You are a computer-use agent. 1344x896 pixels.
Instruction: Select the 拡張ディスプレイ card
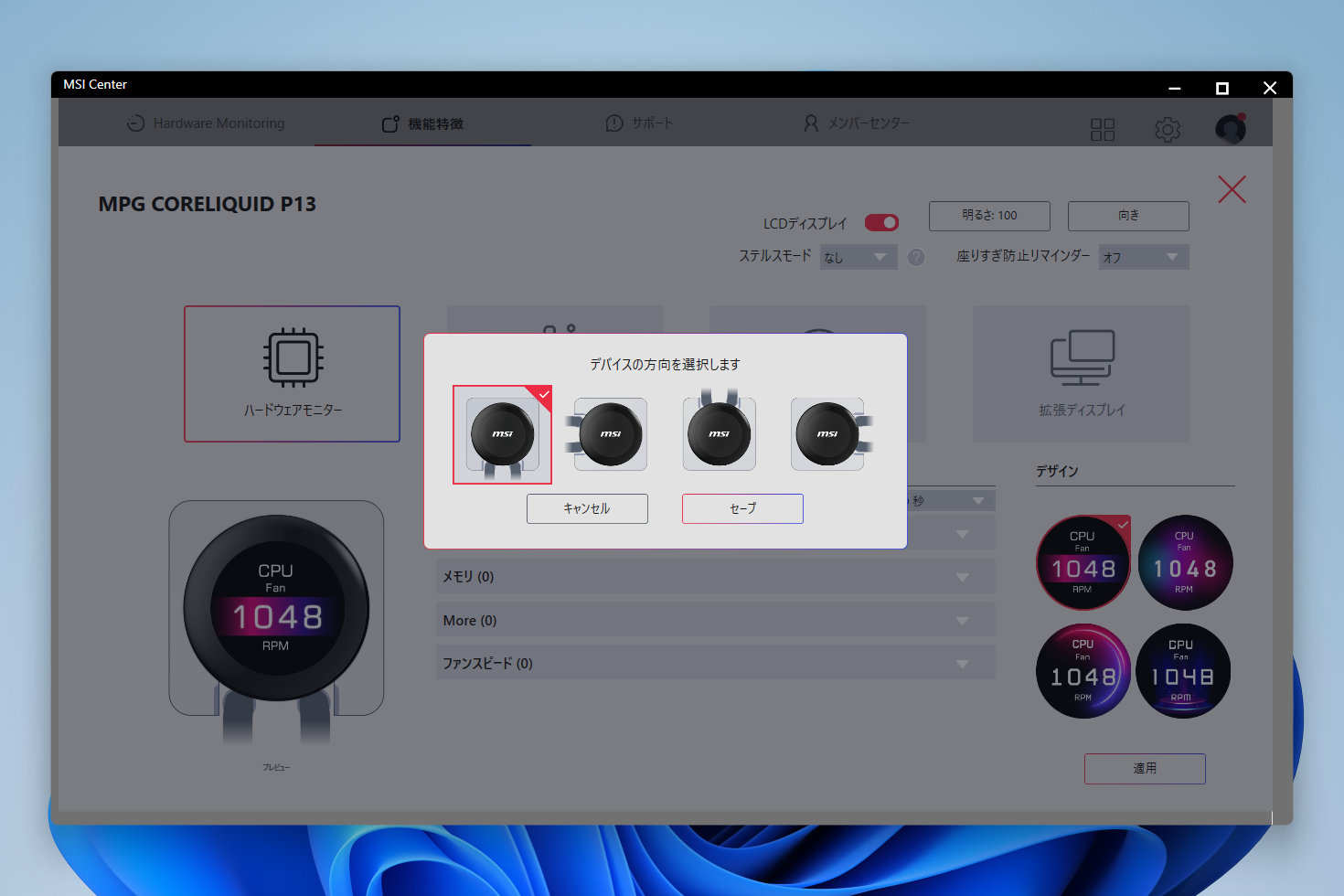1081,374
